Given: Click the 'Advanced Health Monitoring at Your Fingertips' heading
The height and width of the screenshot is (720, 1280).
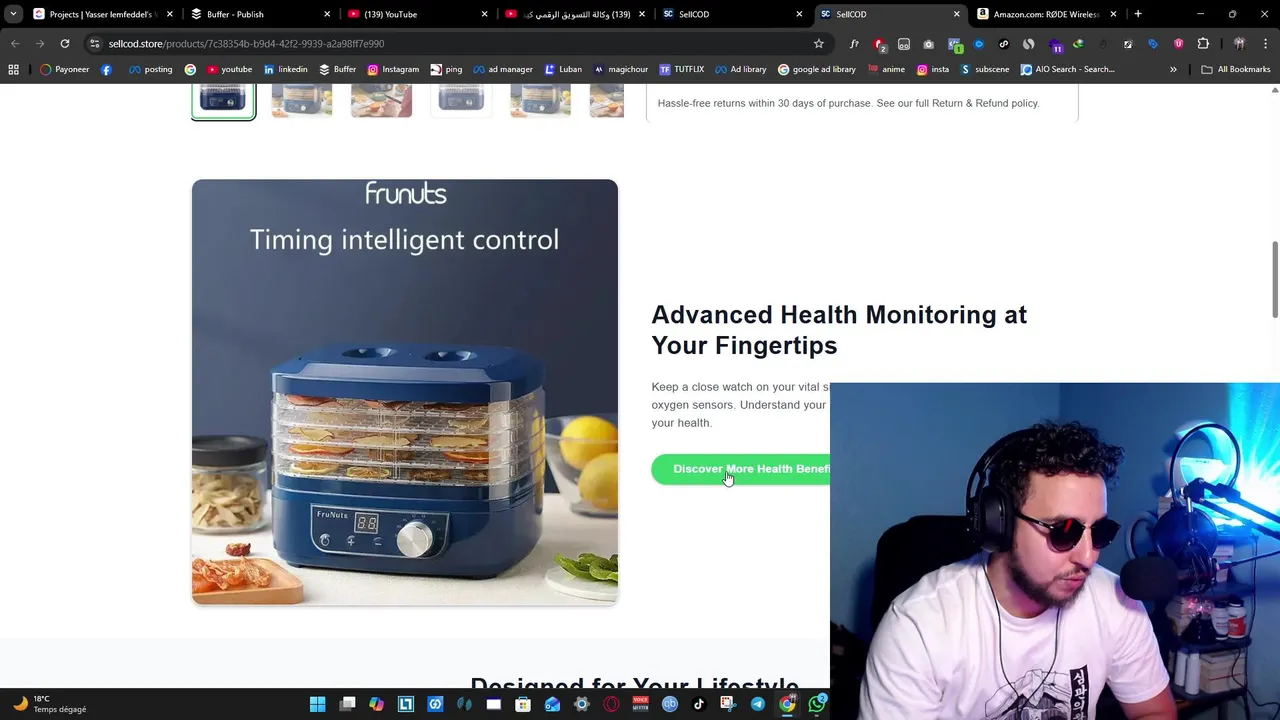Looking at the screenshot, I should pos(839,330).
